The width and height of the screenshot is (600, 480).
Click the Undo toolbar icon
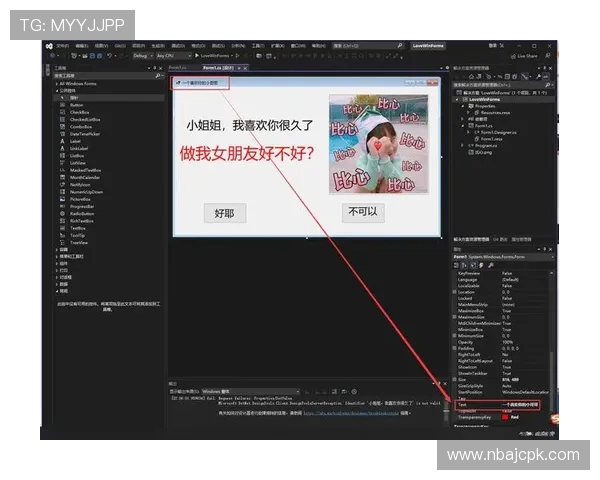[x=109, y=56]
